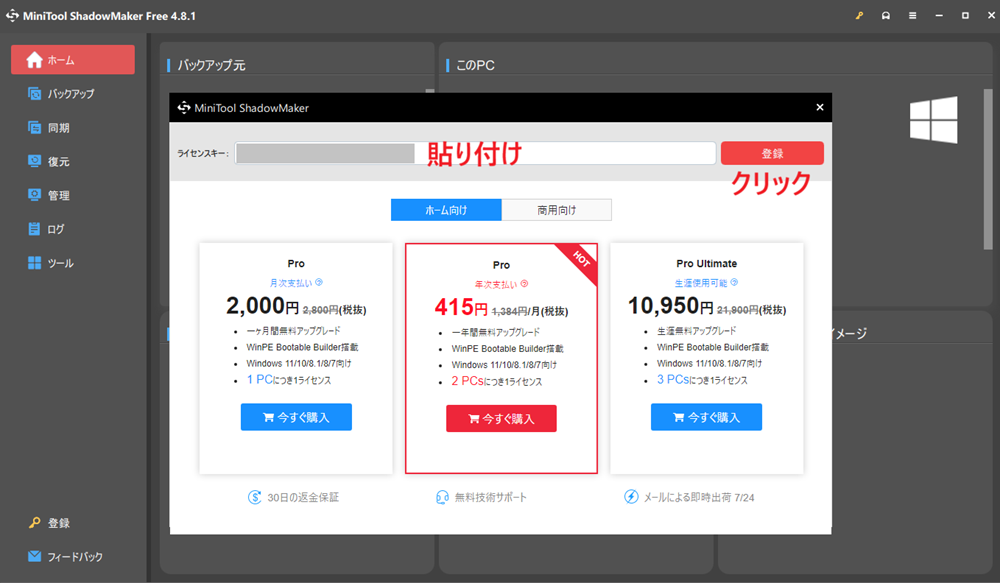This screenshot has height=583, width=1000.
Task: Click the ライセンスキー input field
Action: [x=475, y=153]
